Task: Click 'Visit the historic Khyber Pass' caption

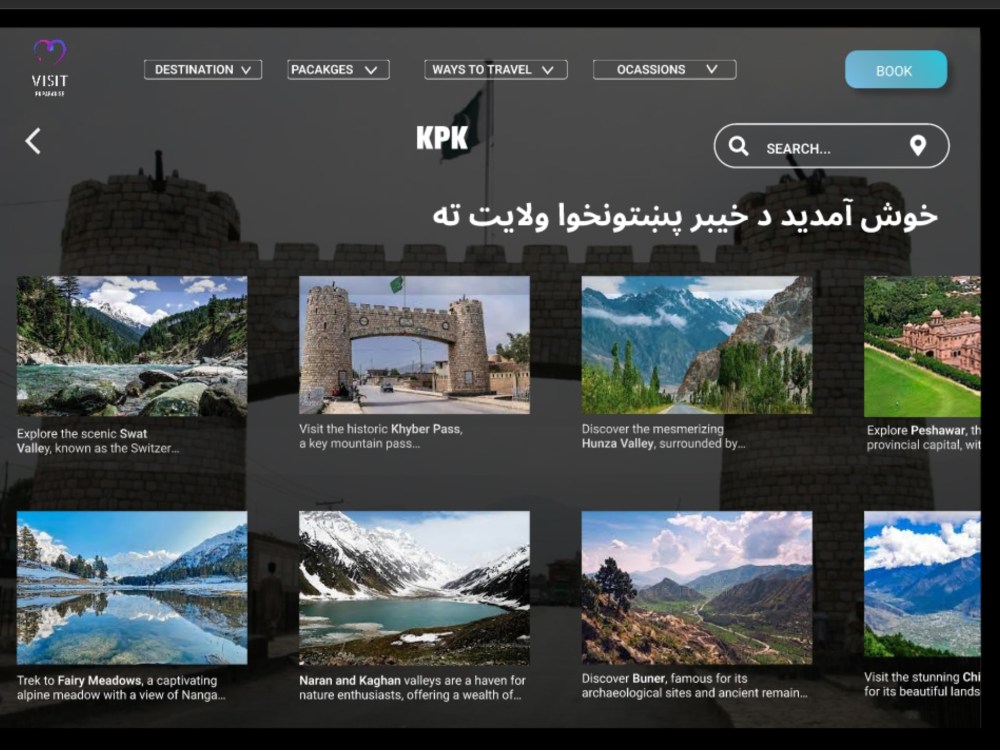Action: pyautogui.click(x=381, y=436)
